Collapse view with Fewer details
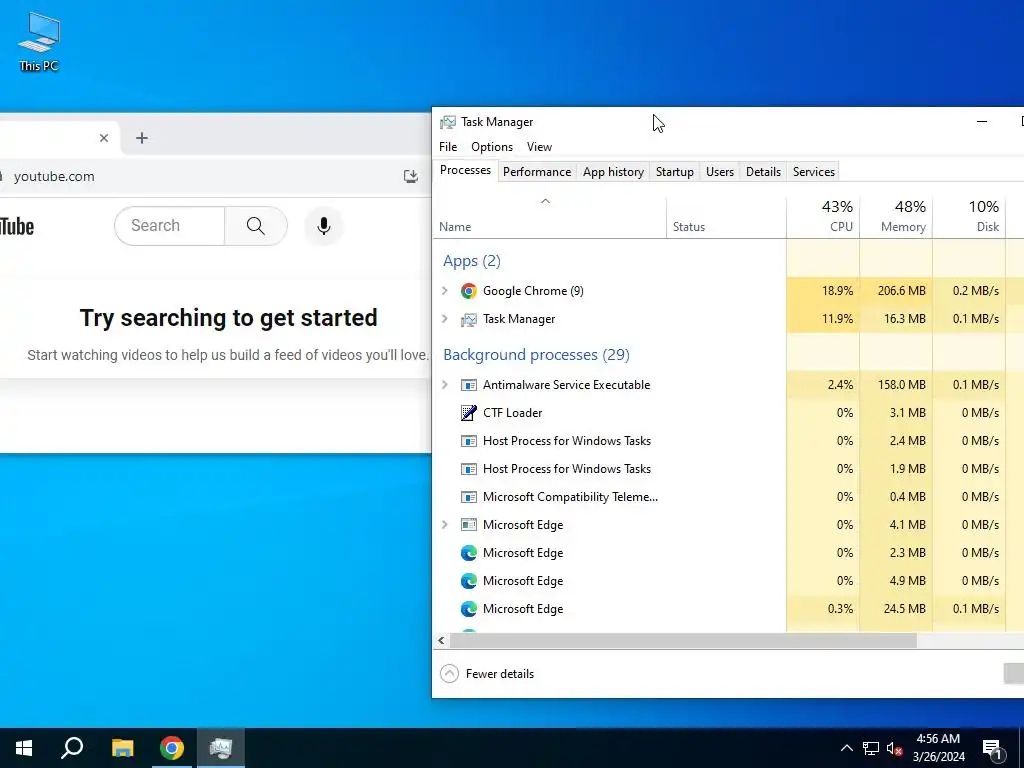This screenshot has width=1024, height=768. 487,673
